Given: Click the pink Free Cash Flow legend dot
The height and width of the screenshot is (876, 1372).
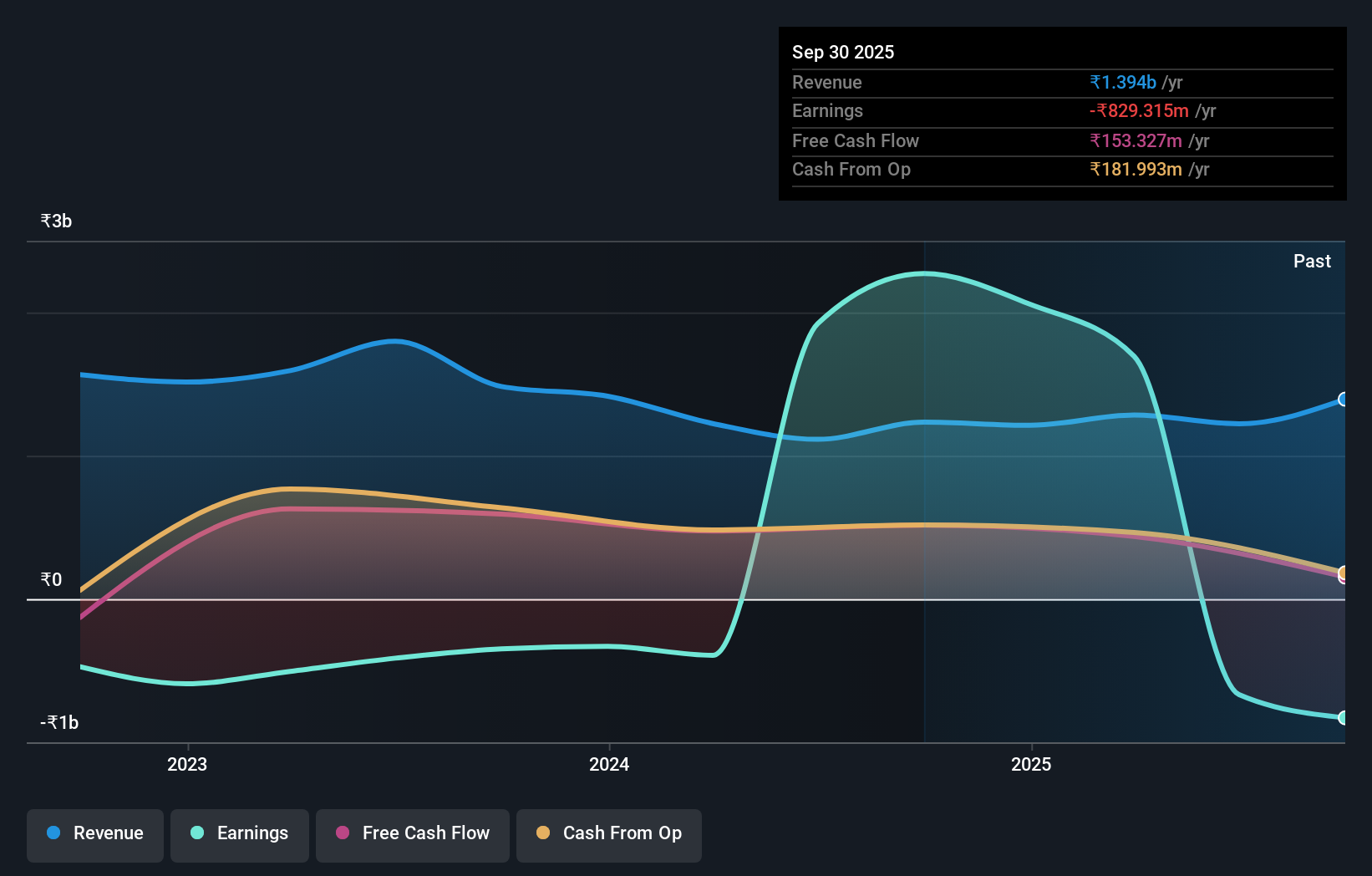Looking at the screenshot, I should pyautogui.click(x=342, y=833).
